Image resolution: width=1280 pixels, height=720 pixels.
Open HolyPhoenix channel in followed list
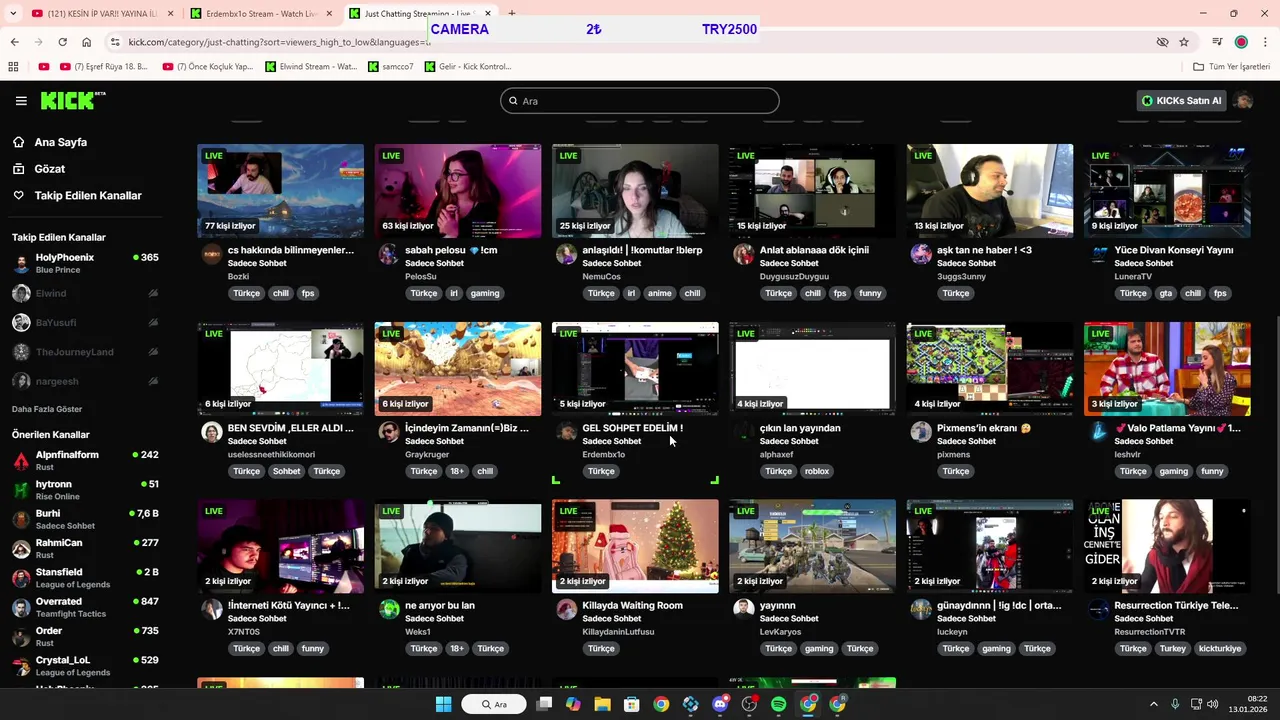[84, 263]
